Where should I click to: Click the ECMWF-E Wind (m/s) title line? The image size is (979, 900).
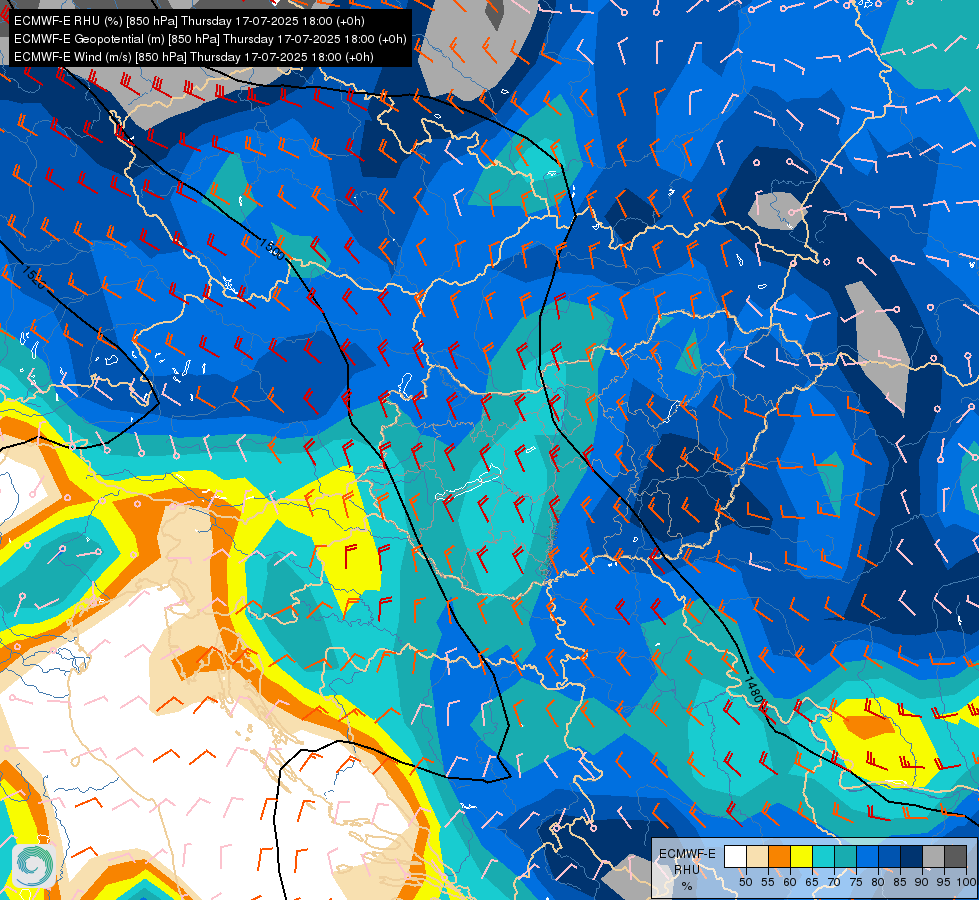point(194,57)
